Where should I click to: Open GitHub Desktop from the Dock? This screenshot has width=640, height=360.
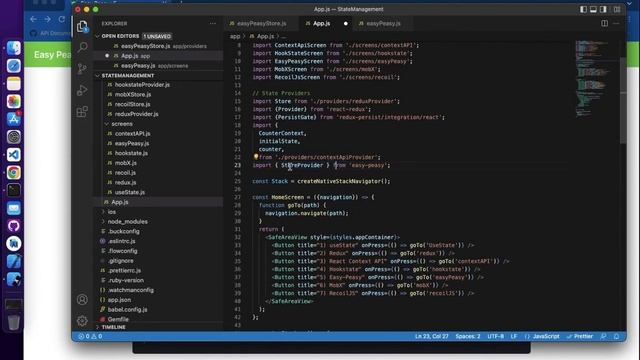[13, 226]
